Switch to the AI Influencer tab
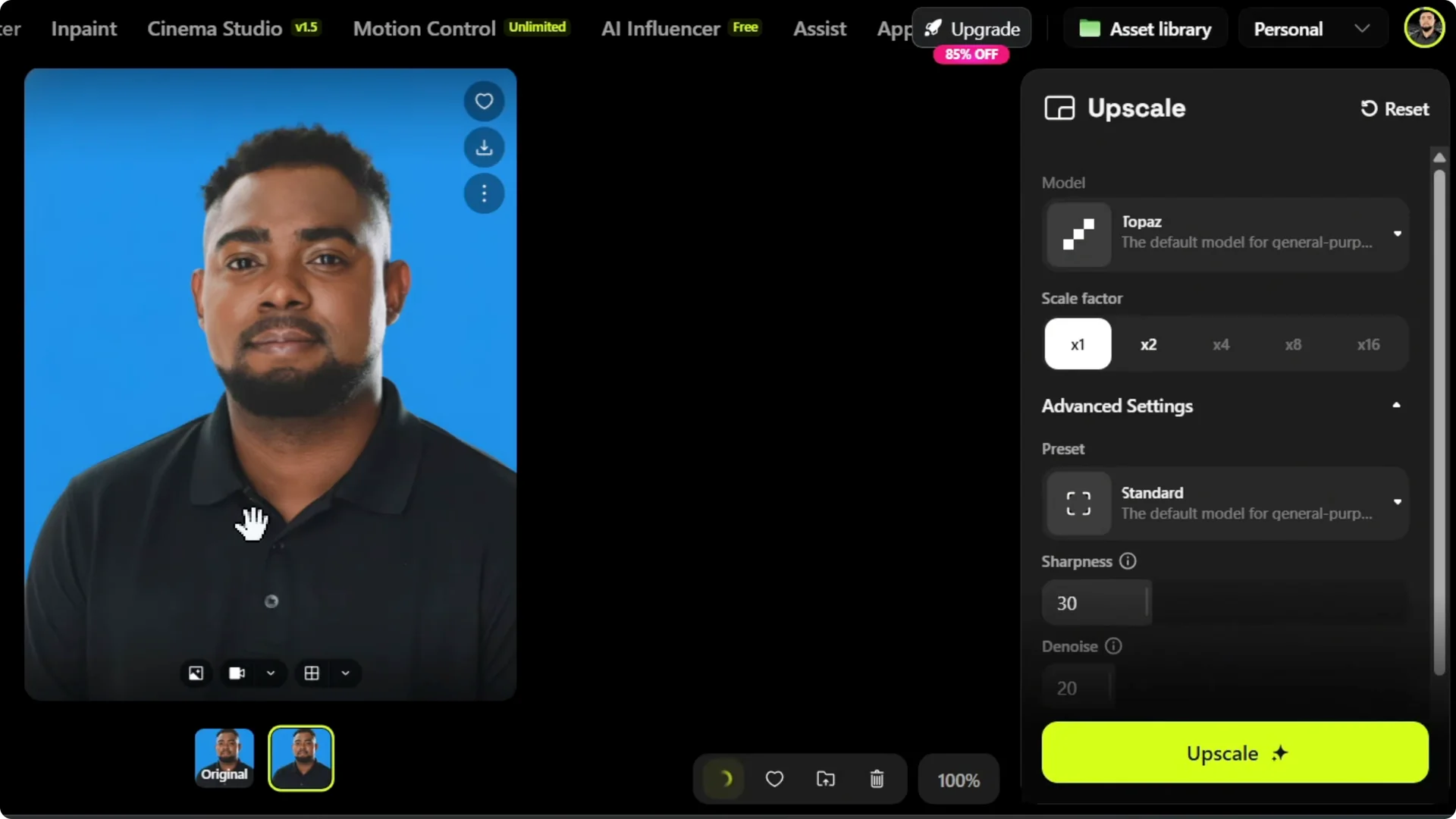 click(659, 28)
